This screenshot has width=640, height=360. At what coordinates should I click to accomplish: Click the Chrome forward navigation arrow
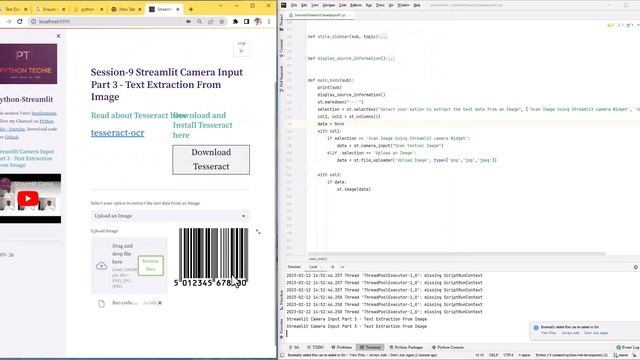(x=8, y=21)
